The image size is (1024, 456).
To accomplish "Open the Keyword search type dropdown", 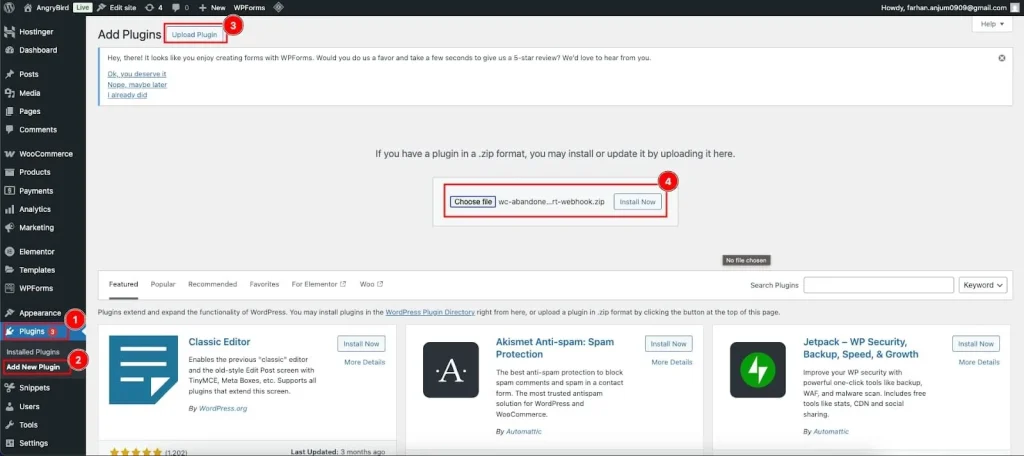I will (x=983, y=285).
